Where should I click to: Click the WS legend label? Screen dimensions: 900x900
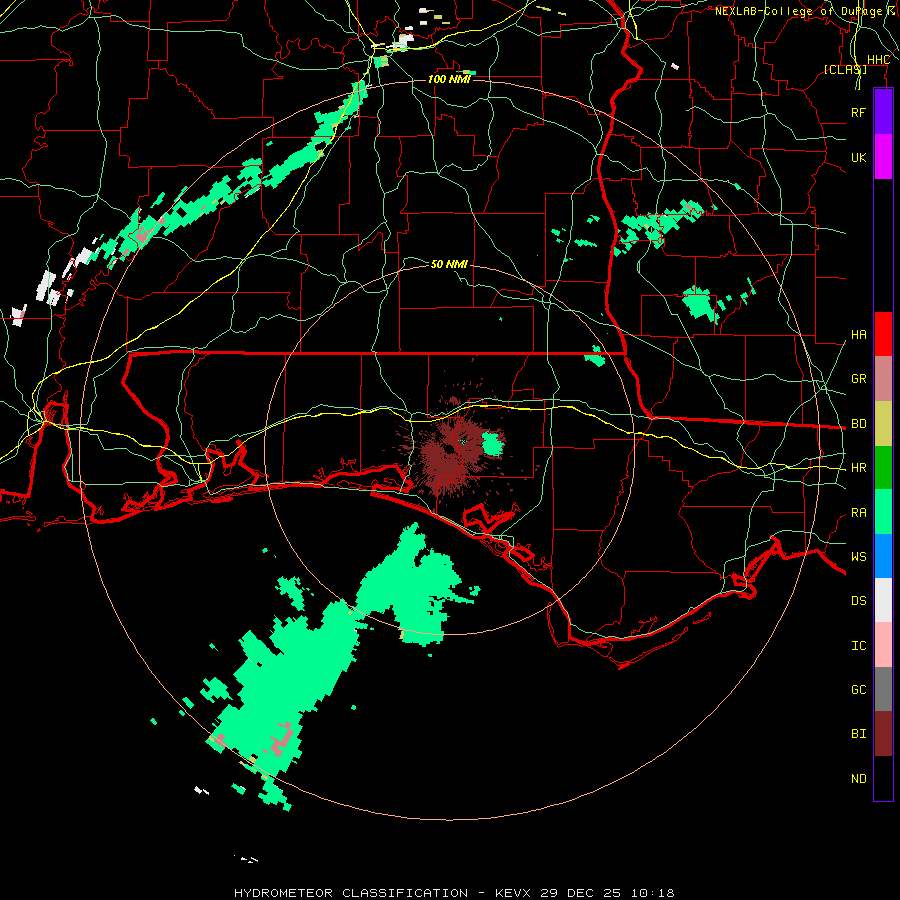858,556
